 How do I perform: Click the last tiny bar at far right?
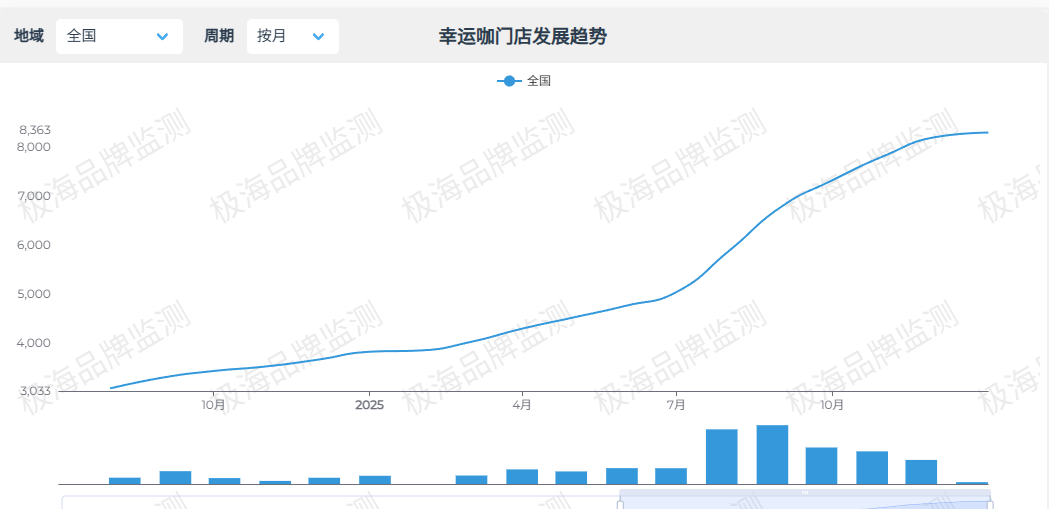click(971, 483)
